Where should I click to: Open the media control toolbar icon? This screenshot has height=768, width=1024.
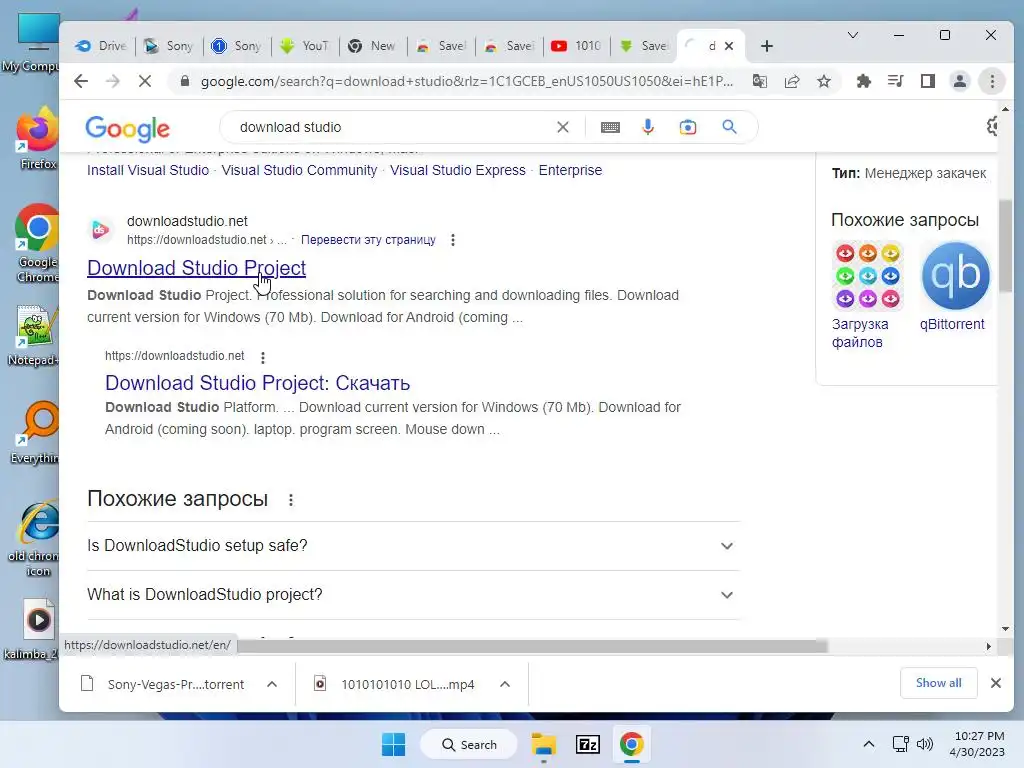(895, 81)
